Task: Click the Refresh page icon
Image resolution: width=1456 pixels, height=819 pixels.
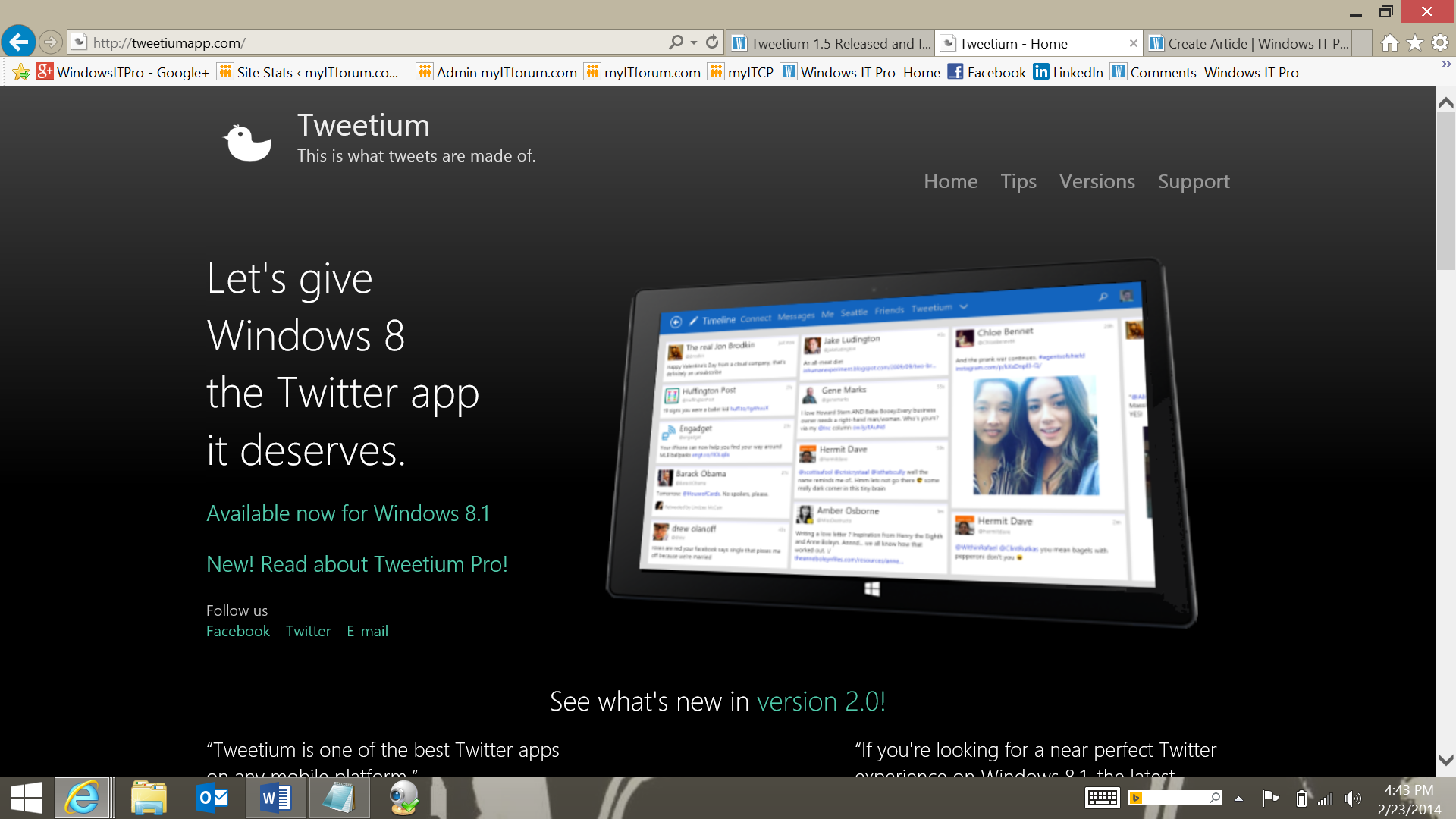Action: [x=712, y=42]
